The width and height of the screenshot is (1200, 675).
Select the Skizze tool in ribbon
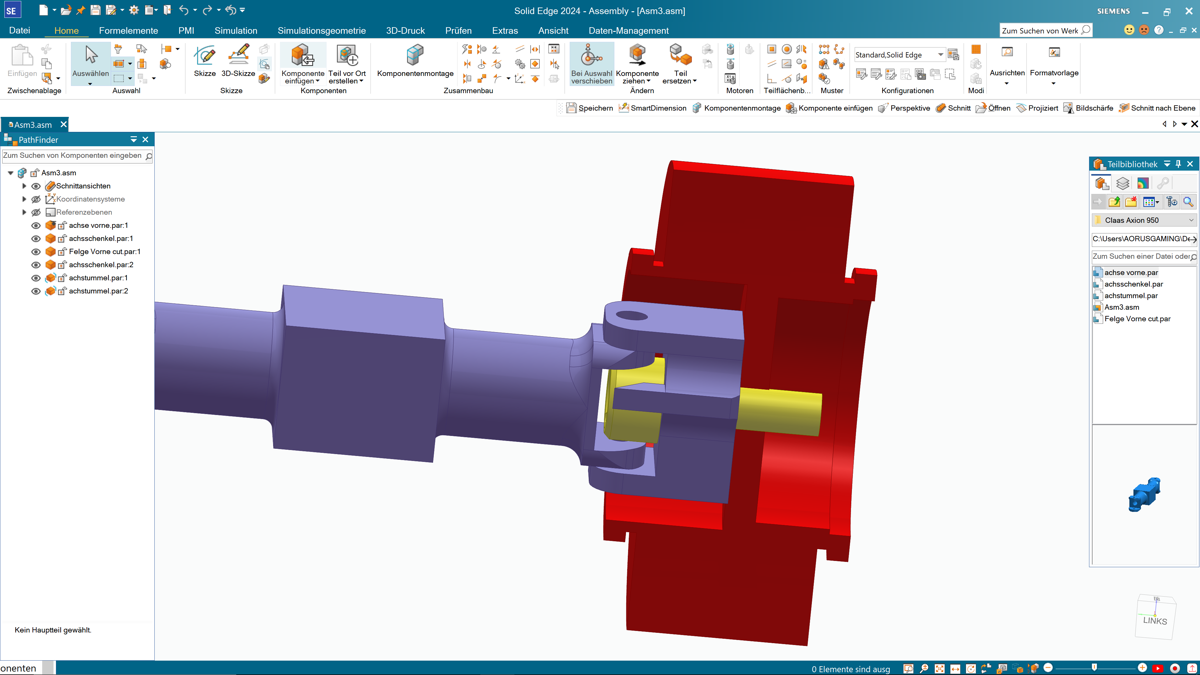(x=205, y=60)
